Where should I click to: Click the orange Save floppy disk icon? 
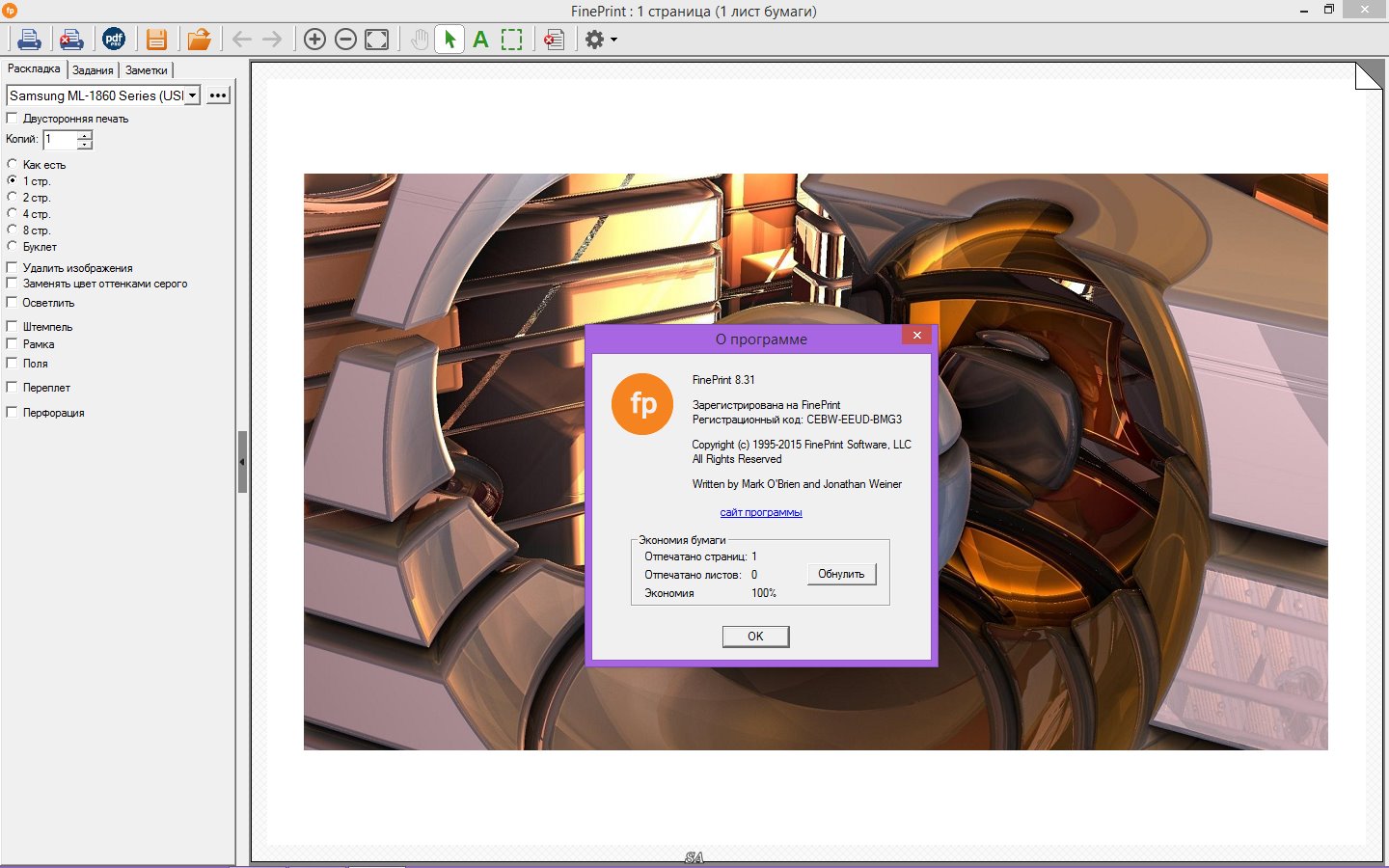coord(157,40)
